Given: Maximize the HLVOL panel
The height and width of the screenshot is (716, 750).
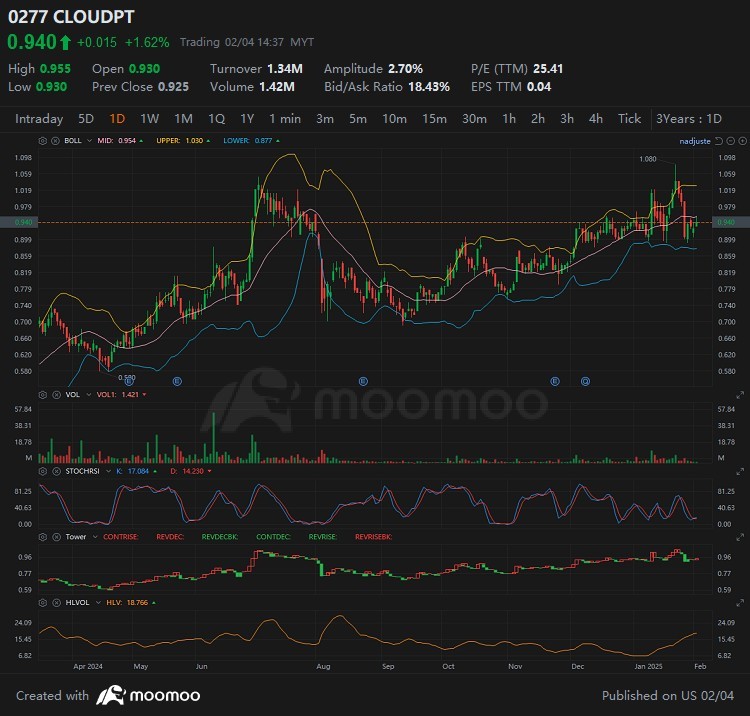Looking at the screenshot, I should pyautogui.click(x=740, y=603).
